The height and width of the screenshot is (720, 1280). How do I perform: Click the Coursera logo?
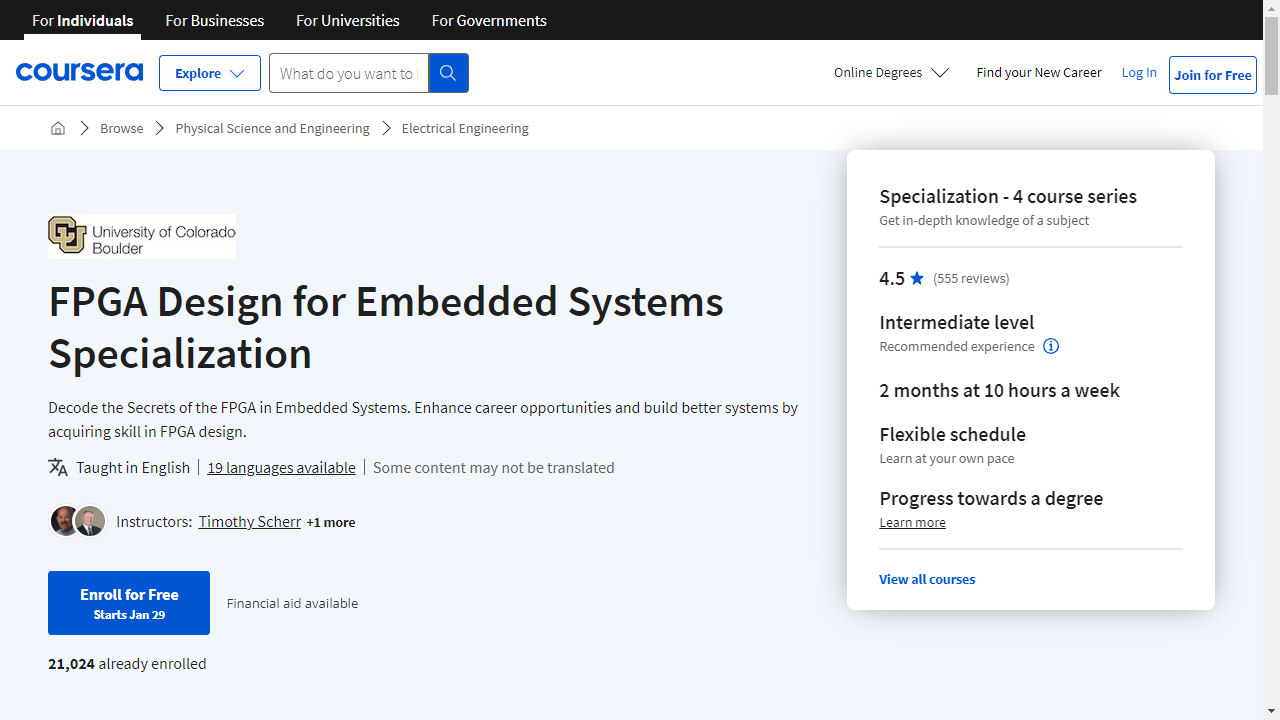pos(79,72)
